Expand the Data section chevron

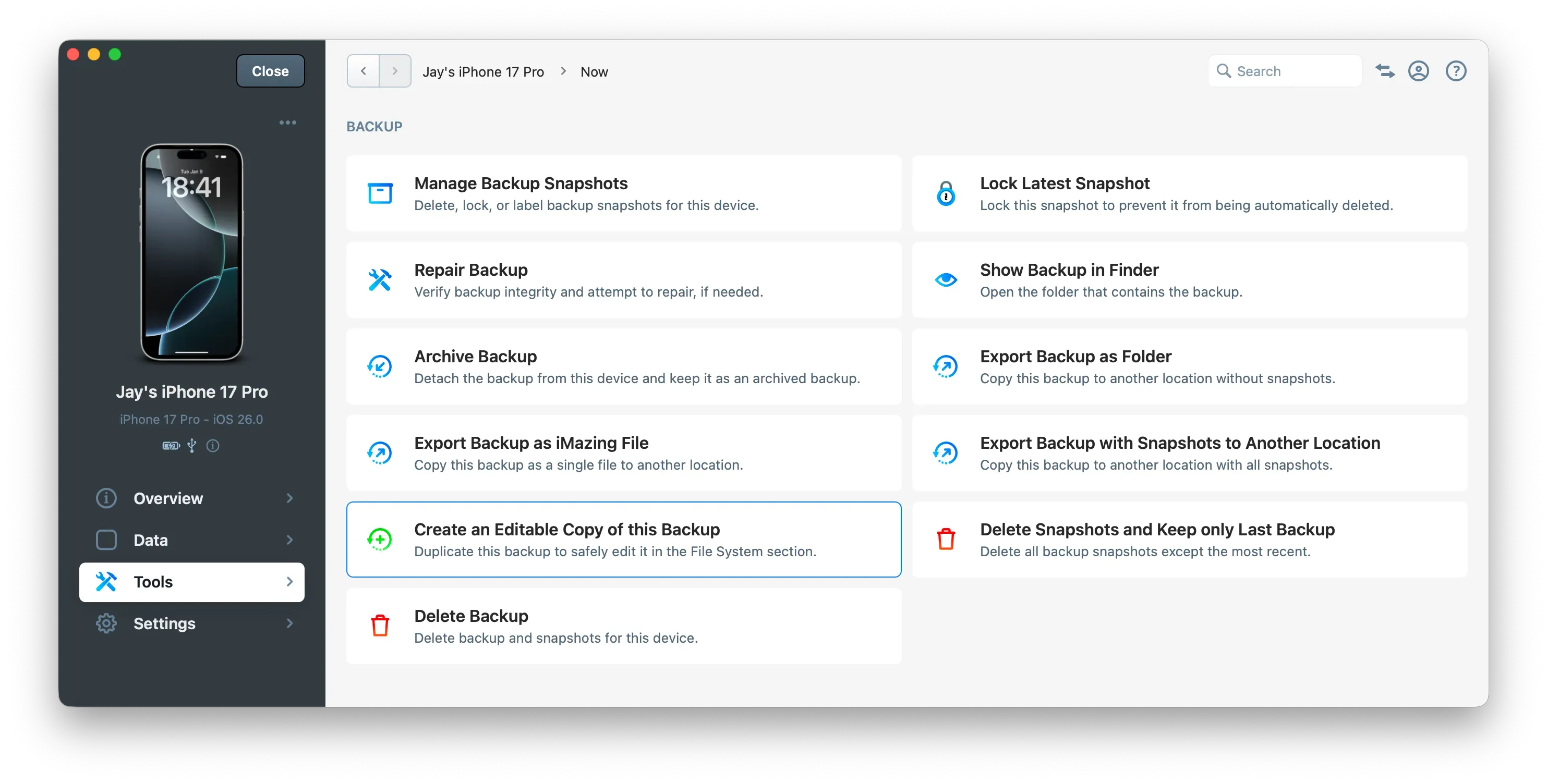pyautogui.click(x=290, y=540)
